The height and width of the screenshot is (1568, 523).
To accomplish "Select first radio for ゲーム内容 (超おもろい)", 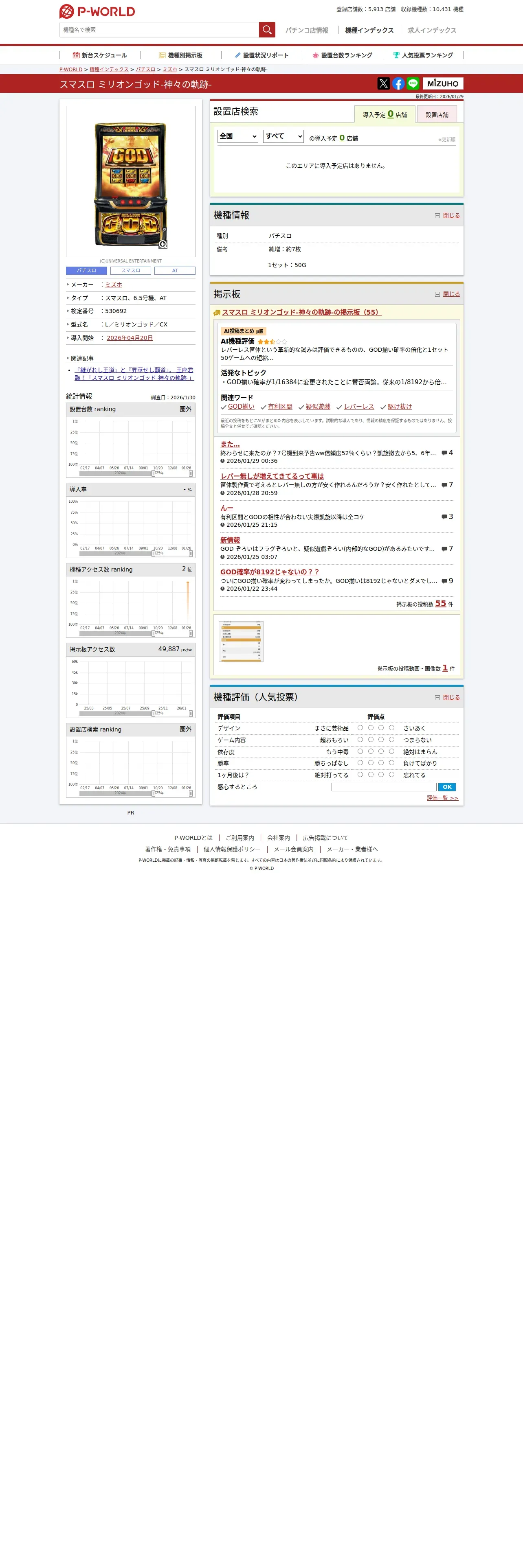I will [360, 740].
